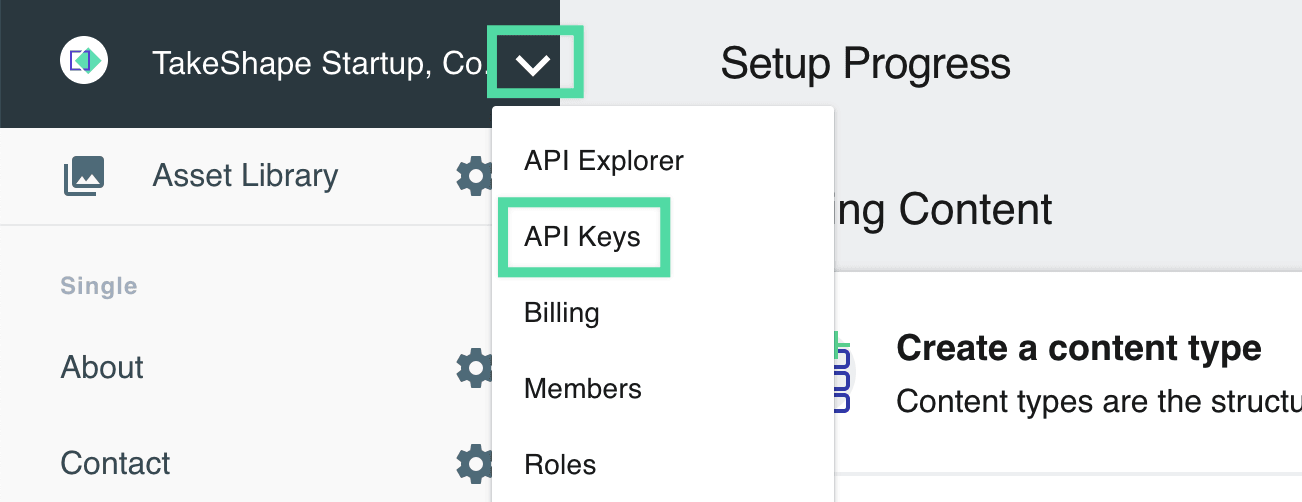Click the Create a content type title
The height and width of the screenshot is (502, 1302).
(1079, 348)
